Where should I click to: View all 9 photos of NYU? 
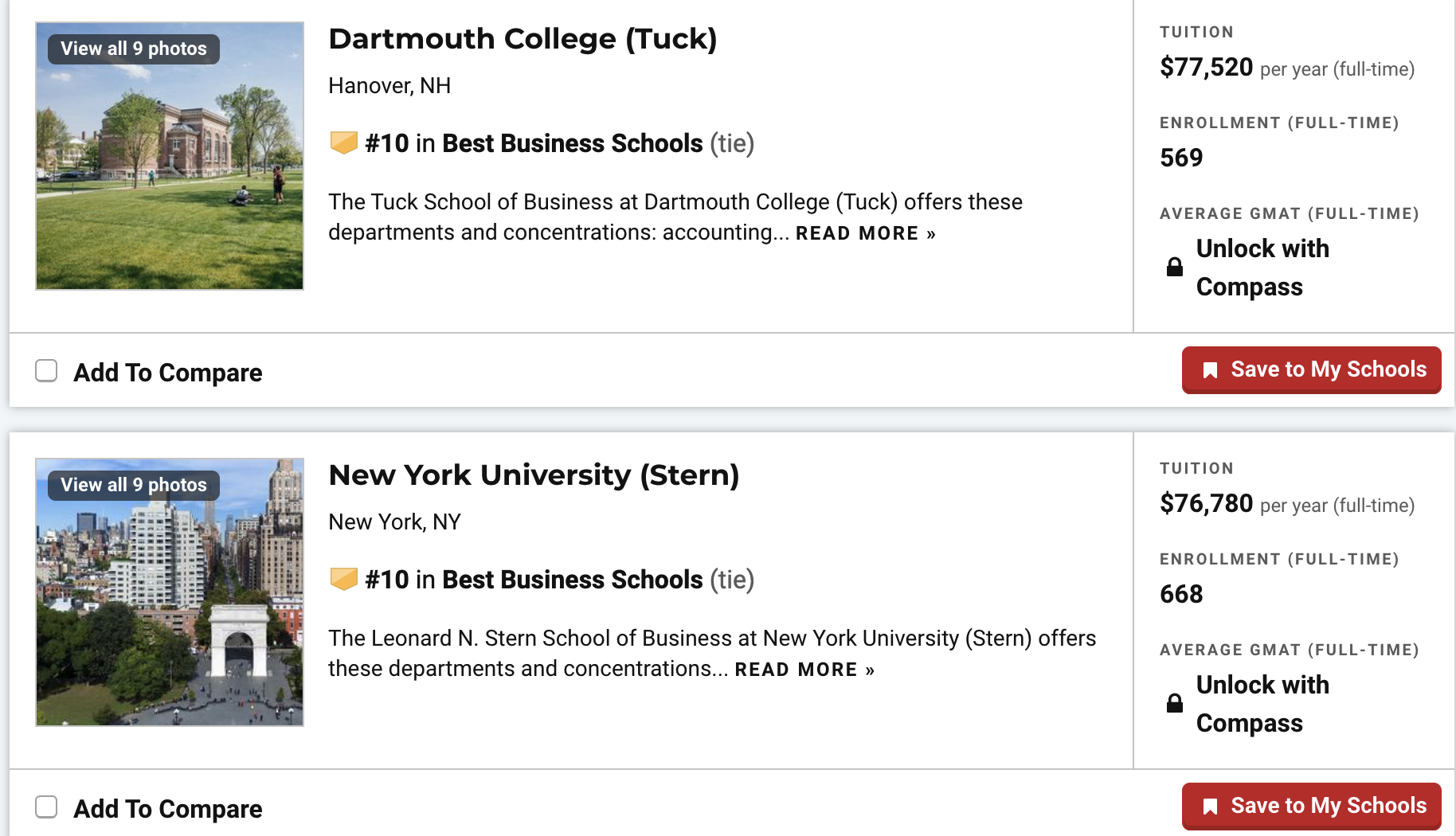134,485
